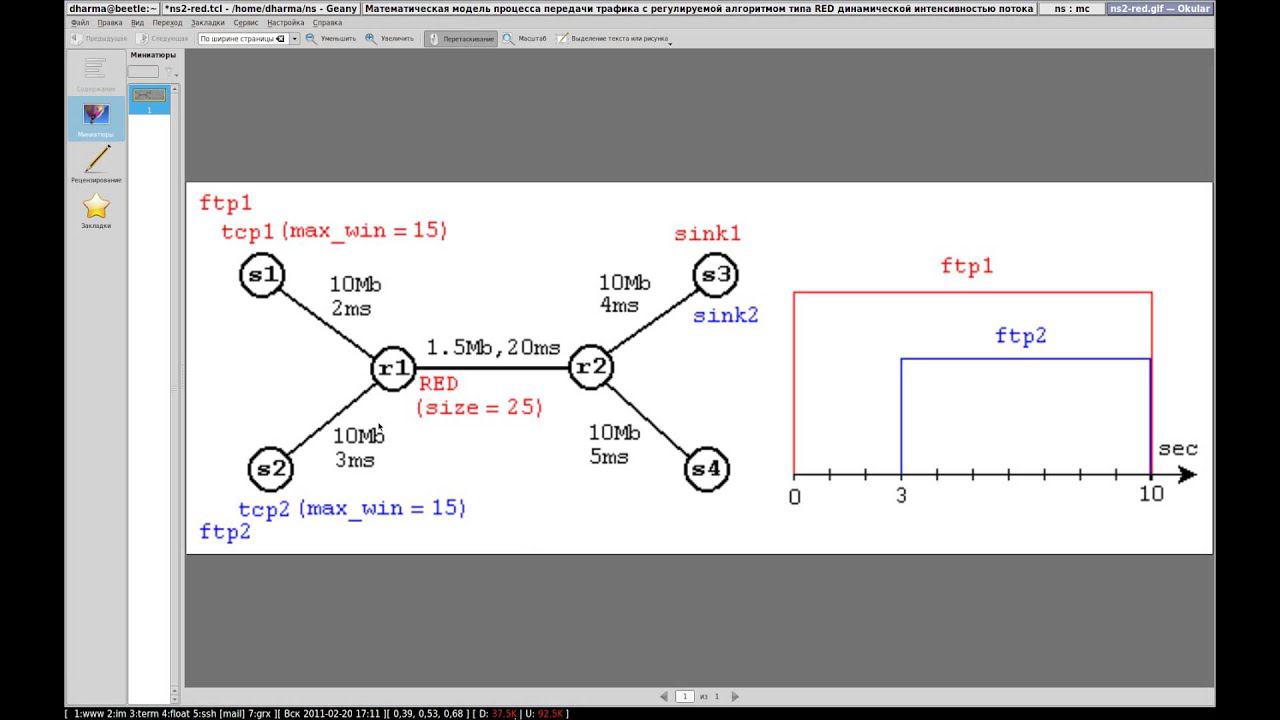Click the red sink1 label
Screen dimensions: 1280x720
(x=708, y=234)
